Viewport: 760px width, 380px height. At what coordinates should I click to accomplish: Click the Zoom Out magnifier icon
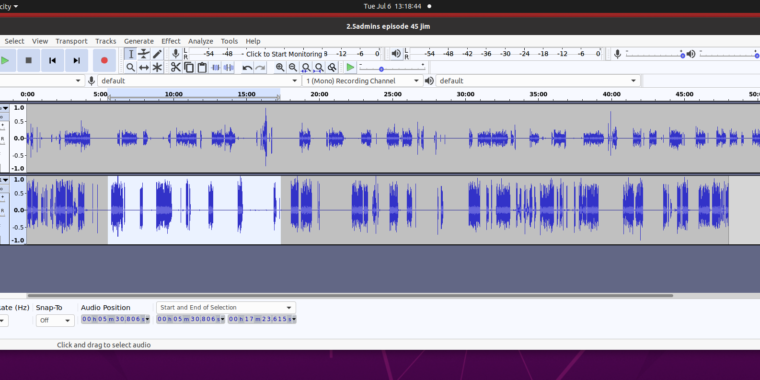tap(293, 67)
